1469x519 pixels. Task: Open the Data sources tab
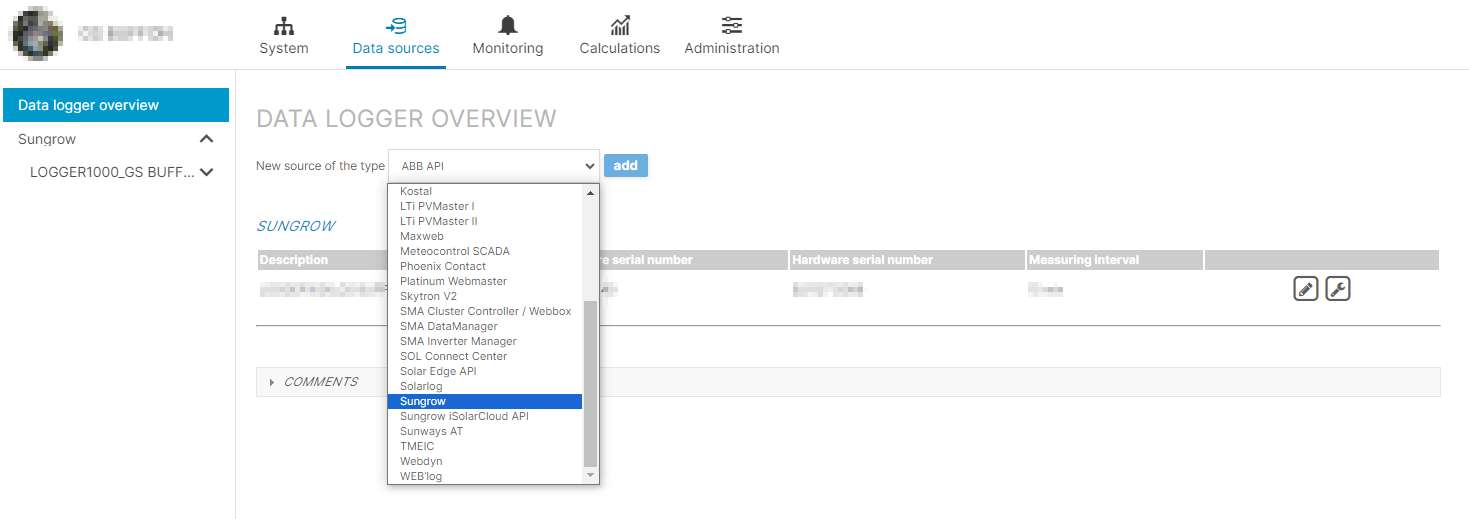(x=396, y=36)
